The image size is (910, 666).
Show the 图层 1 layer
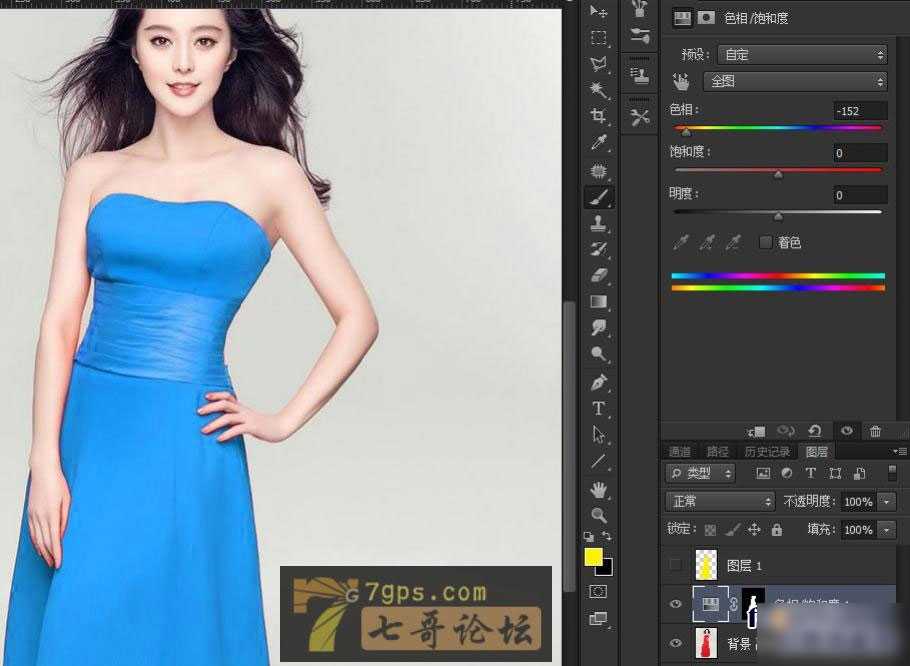(x=676, y=564)
